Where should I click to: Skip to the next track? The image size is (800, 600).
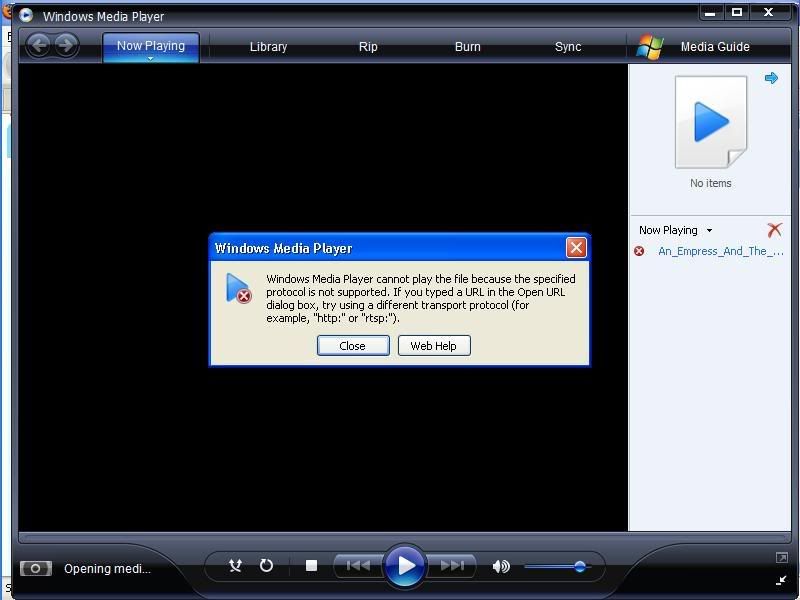[452, 566]
